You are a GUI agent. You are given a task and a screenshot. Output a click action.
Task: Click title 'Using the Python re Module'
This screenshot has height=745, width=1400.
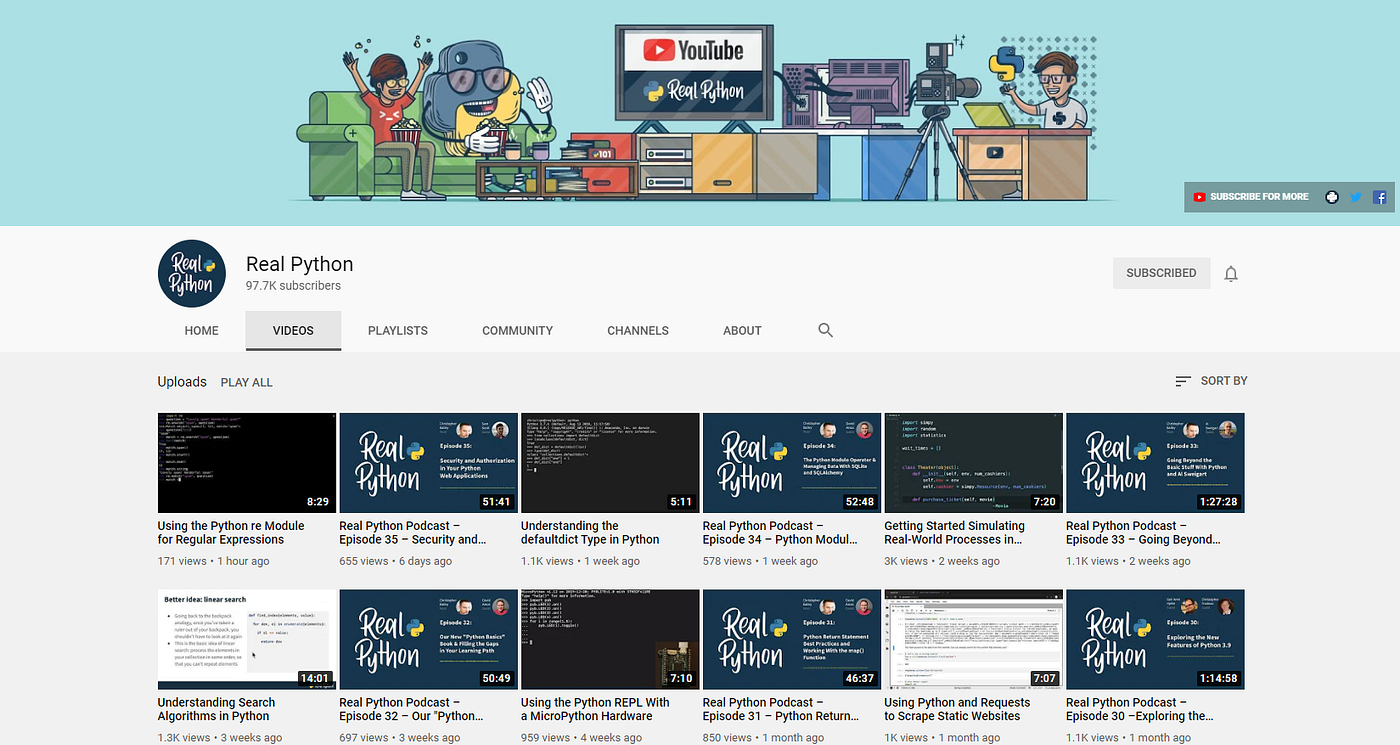231,532
